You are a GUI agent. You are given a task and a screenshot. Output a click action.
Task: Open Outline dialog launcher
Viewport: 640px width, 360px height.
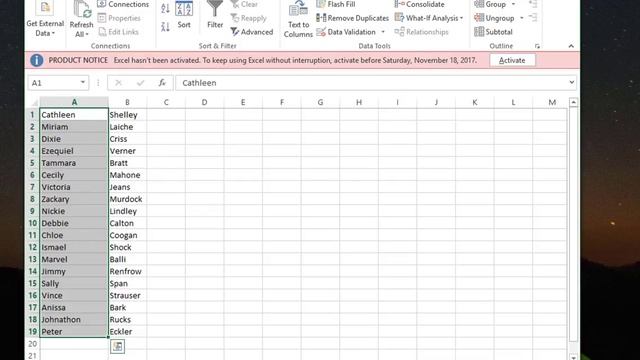pyautogui.click(x=537, y=47)
